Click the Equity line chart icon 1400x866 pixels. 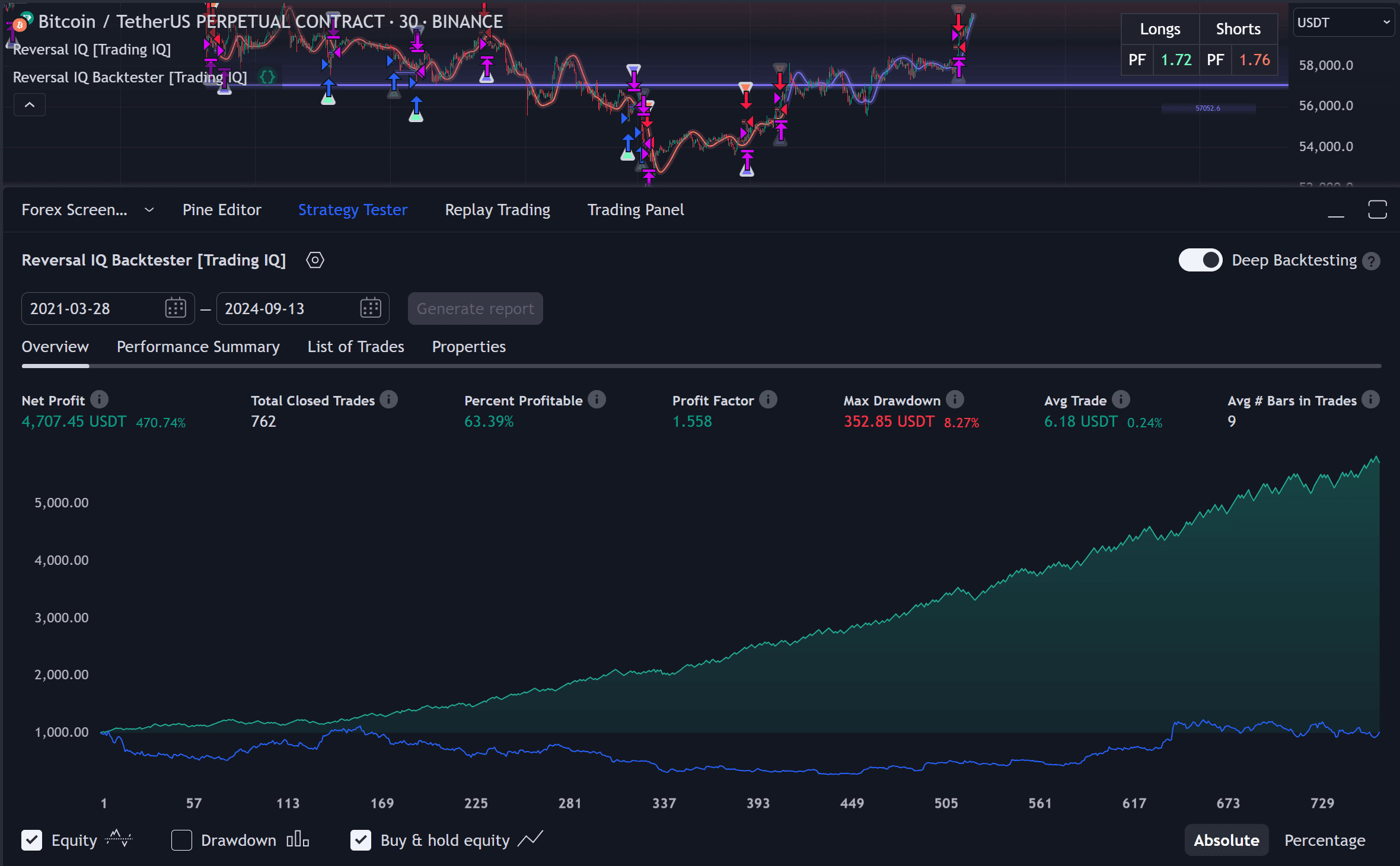click(x=119, y=839)
